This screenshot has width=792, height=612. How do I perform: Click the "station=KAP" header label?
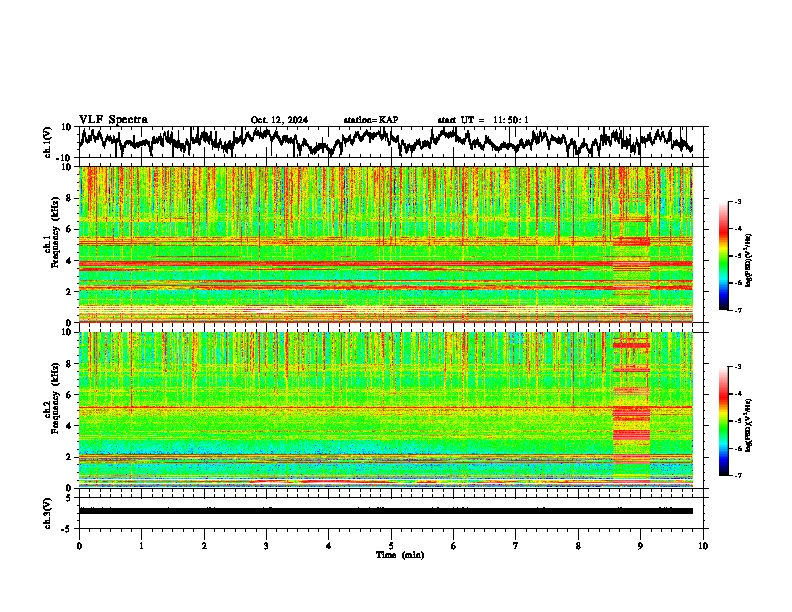pos(371,120)
